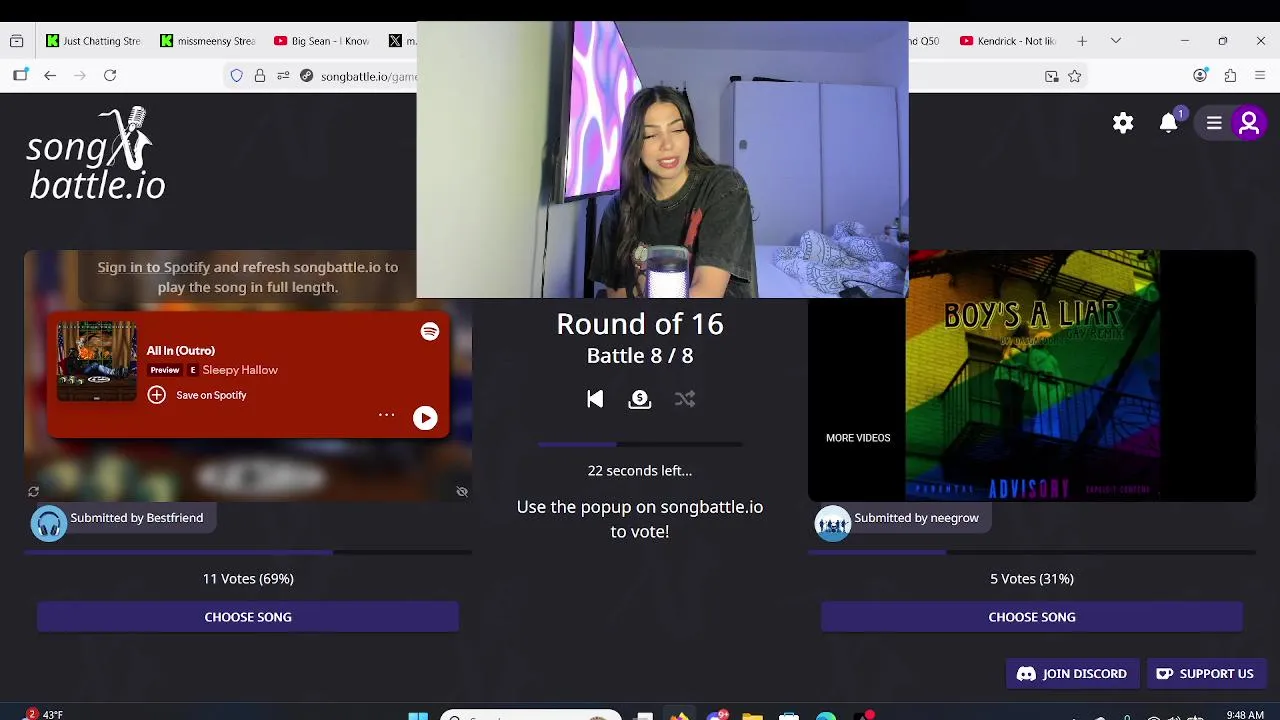Viewport: 1280px width, 720px height.
Task: Click neegrow's submitter avatar
Action: tap(832, 523)
